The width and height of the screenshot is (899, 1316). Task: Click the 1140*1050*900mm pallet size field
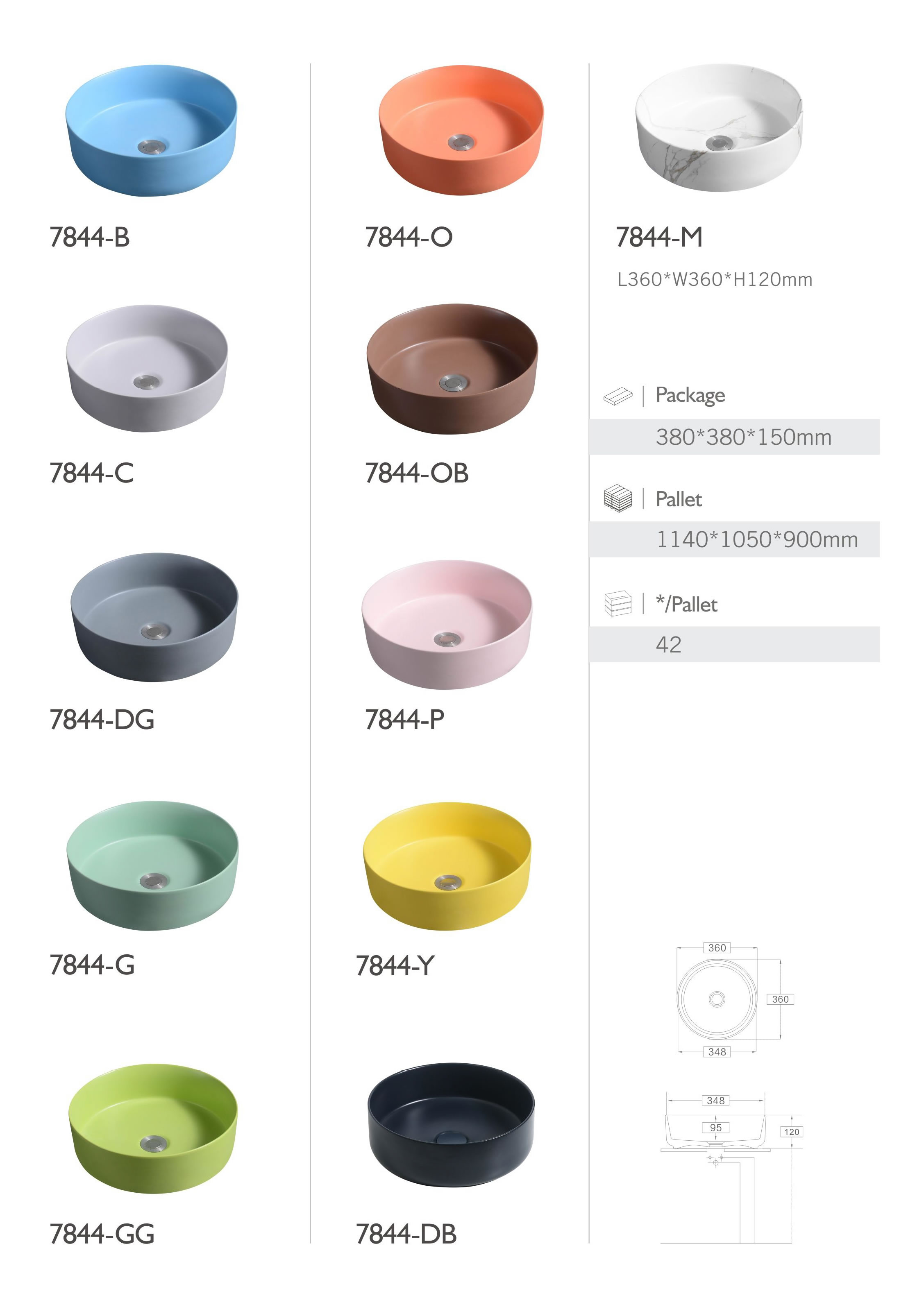(x=734, y=540)
